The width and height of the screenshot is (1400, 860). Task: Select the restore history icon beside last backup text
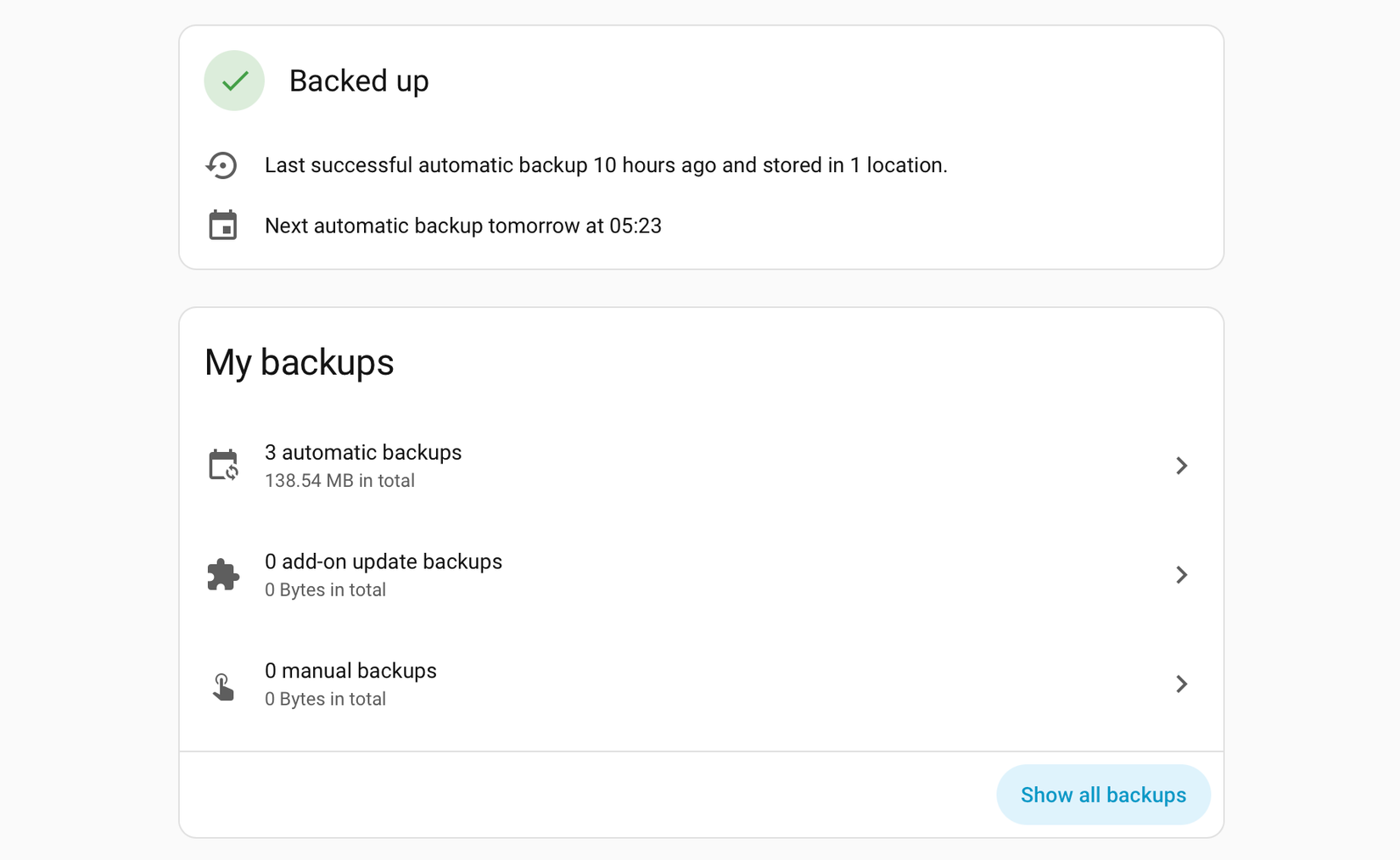(222, 165)
